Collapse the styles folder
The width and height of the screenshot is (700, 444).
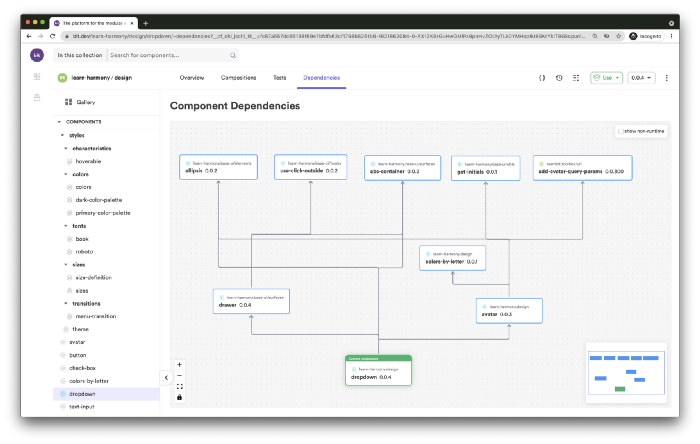pyautogui.click(x=62, y=135)
